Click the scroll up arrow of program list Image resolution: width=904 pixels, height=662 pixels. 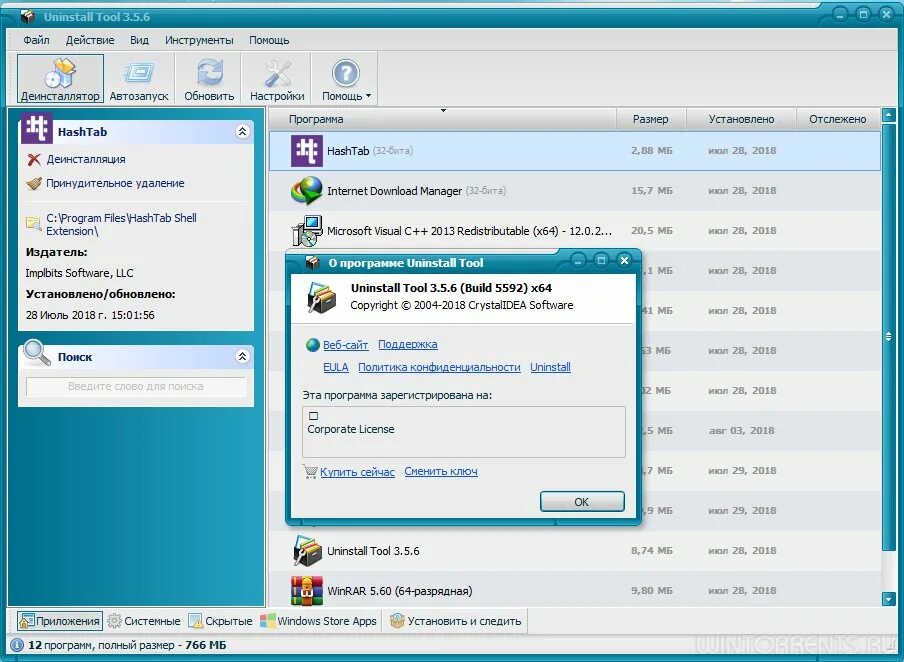pos(888,115)
